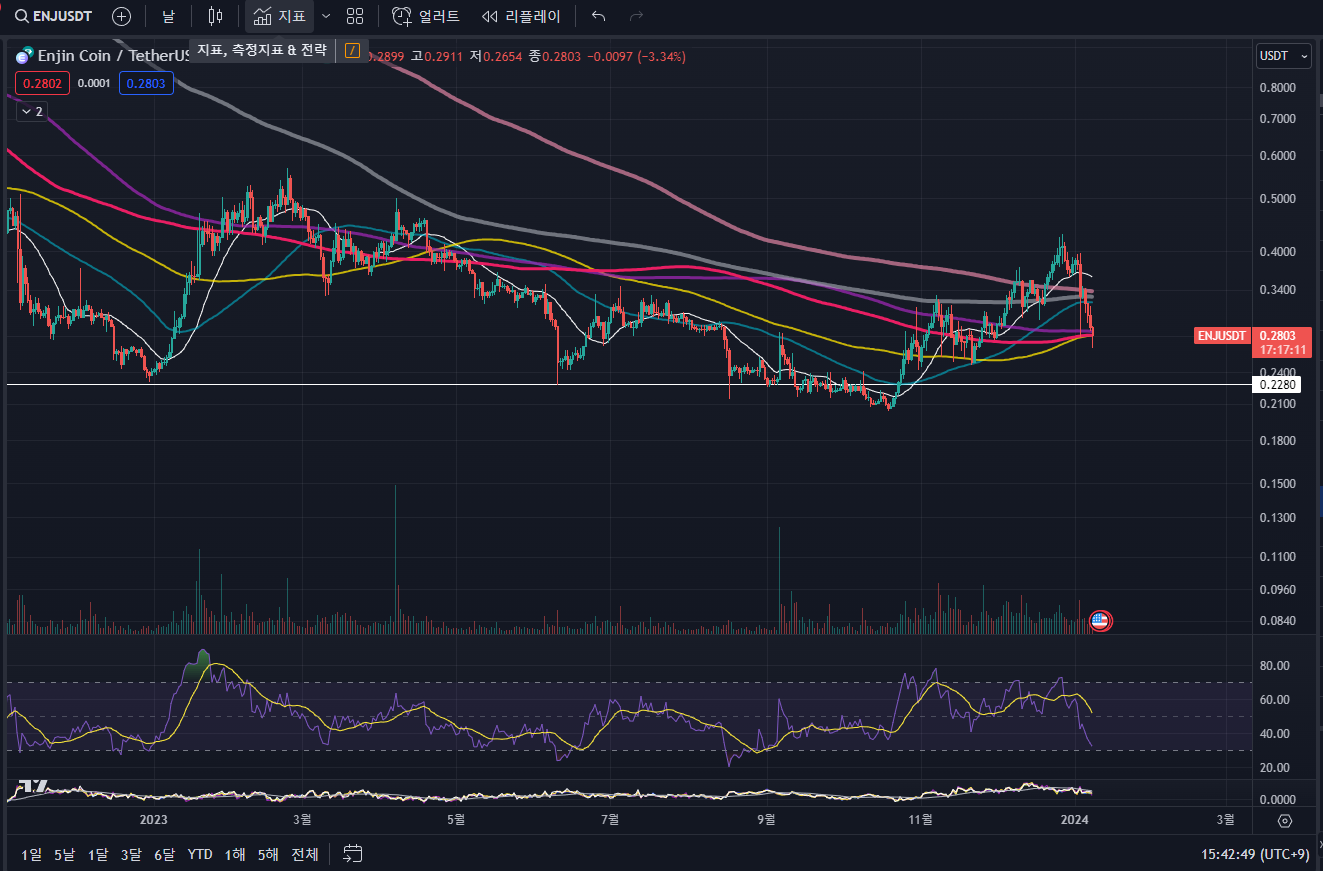
Task: Open the candlestick chart type selector
Action: click(x=215, y=16)
